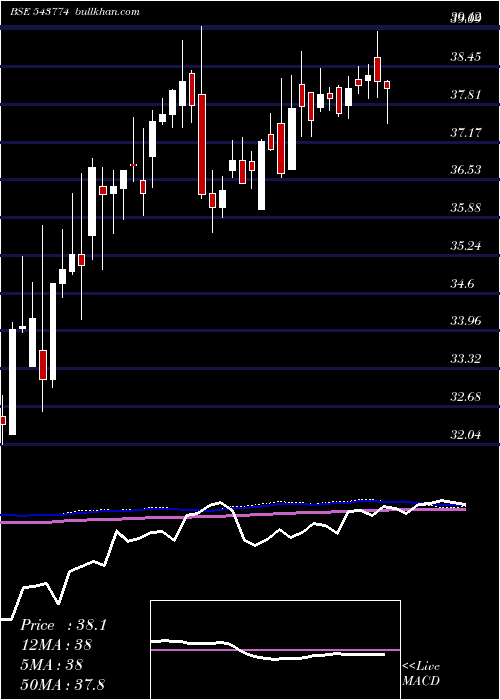Screen dimensions: 500x700
Task: Click the 37.81 price axis label
Action: click(466, 95)
